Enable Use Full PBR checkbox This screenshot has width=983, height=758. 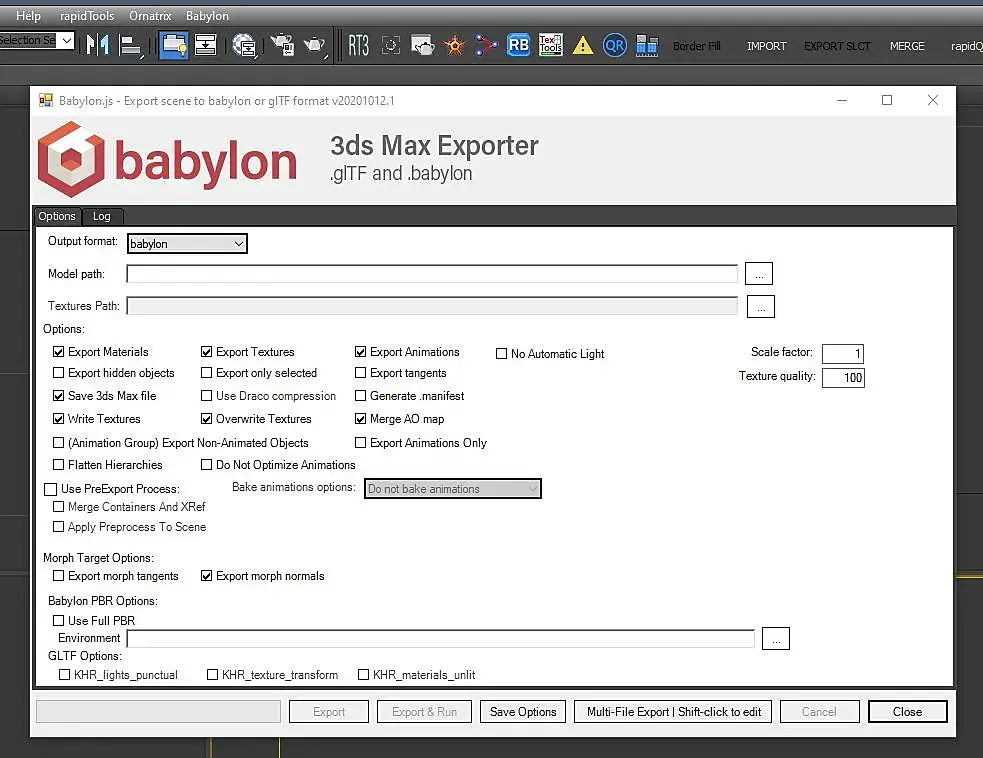pos(58,620)
